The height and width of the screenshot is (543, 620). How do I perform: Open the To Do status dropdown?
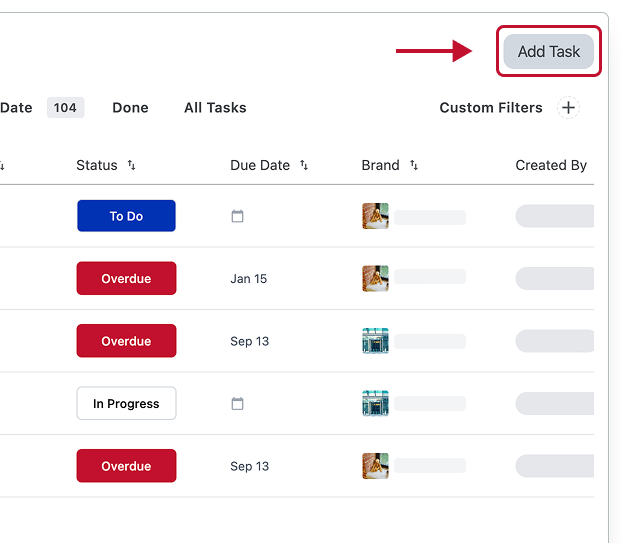pyautogui.click(x=126, y=216)
